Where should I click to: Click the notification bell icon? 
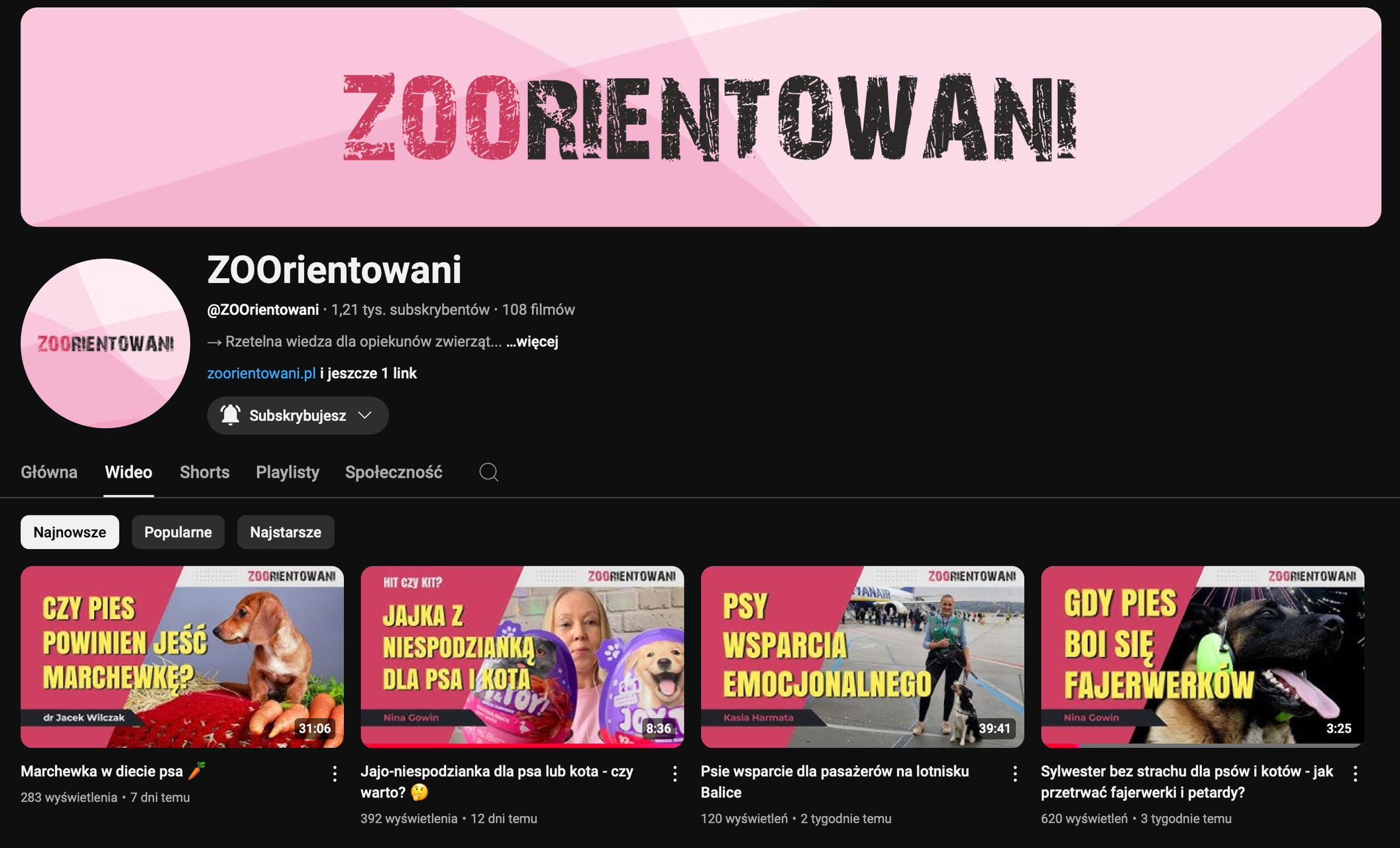(x=230, y=415)
